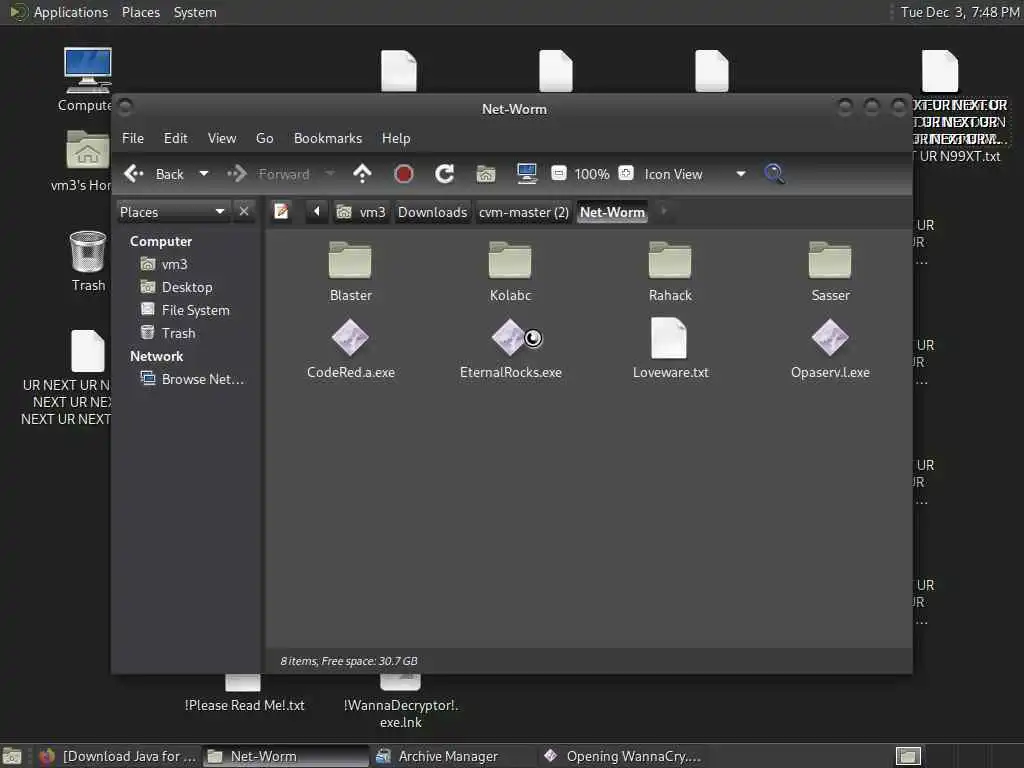
Task: Open Search with the magnifier icon
Action: pyautogui.click(x=775, y=174)
